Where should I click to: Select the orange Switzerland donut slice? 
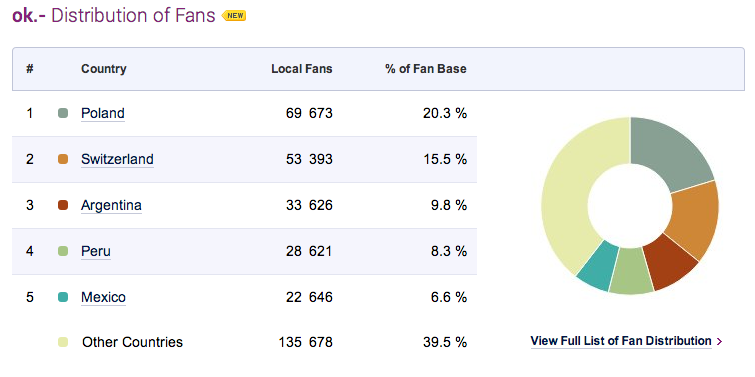695,219
